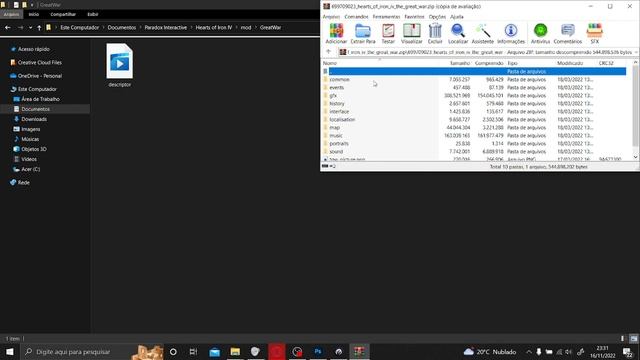Open the WinRAR path dropdown arrow
640x360 pixels.
[x=636, y=52]
